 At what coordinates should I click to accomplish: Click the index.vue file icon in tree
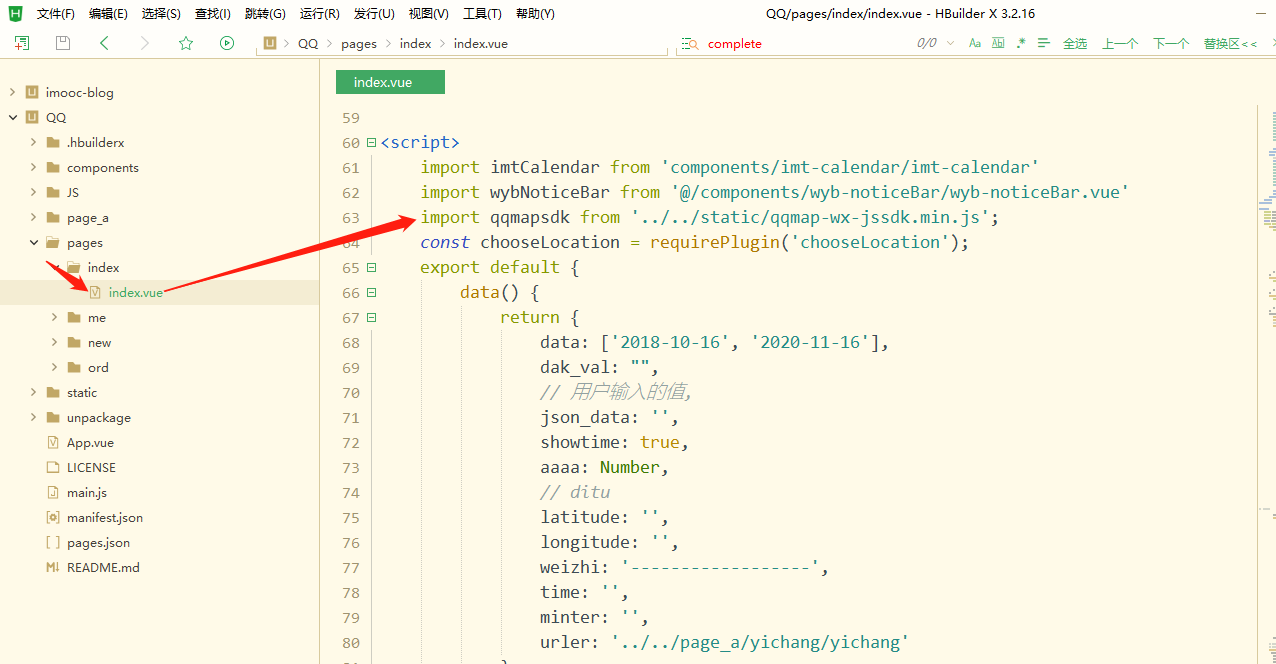coord(95,292)
